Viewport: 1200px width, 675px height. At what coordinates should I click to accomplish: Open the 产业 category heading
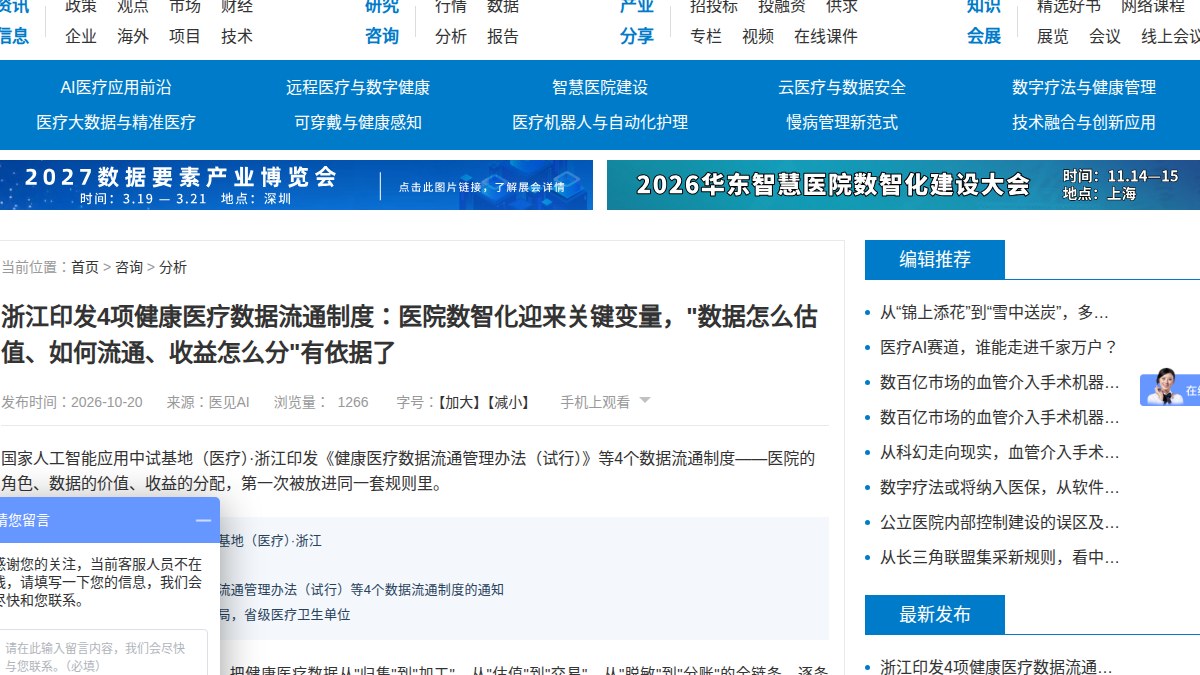click(x=637, y=6)
